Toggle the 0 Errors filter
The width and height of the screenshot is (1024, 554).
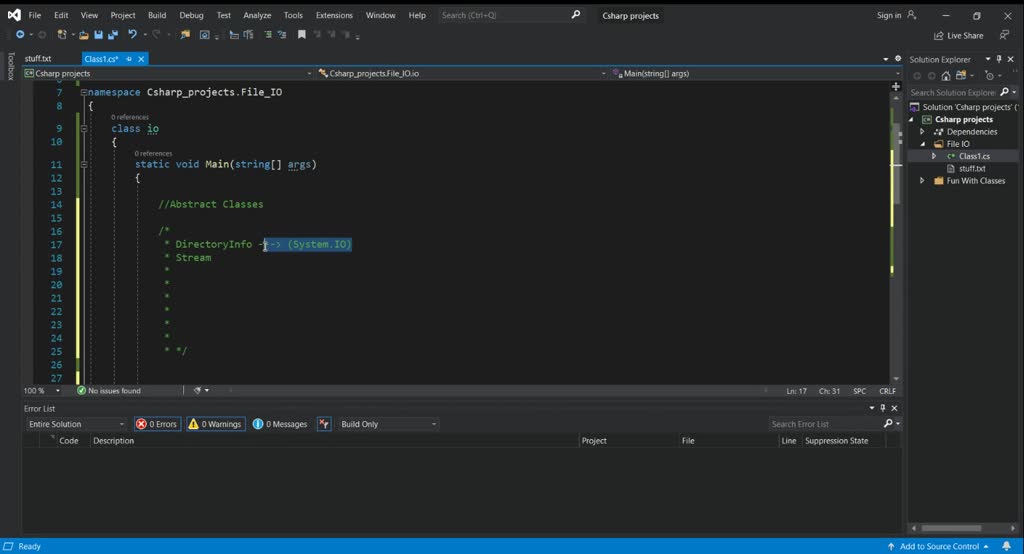coord(157,424)
